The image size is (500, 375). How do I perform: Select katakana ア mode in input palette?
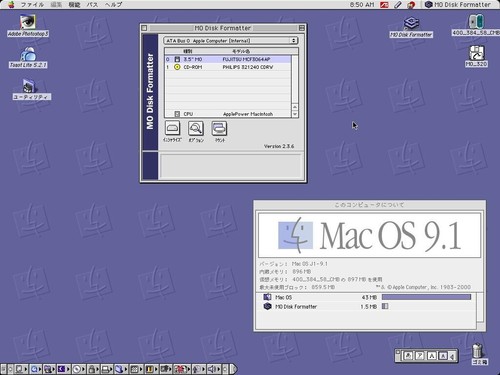(420, 356)
